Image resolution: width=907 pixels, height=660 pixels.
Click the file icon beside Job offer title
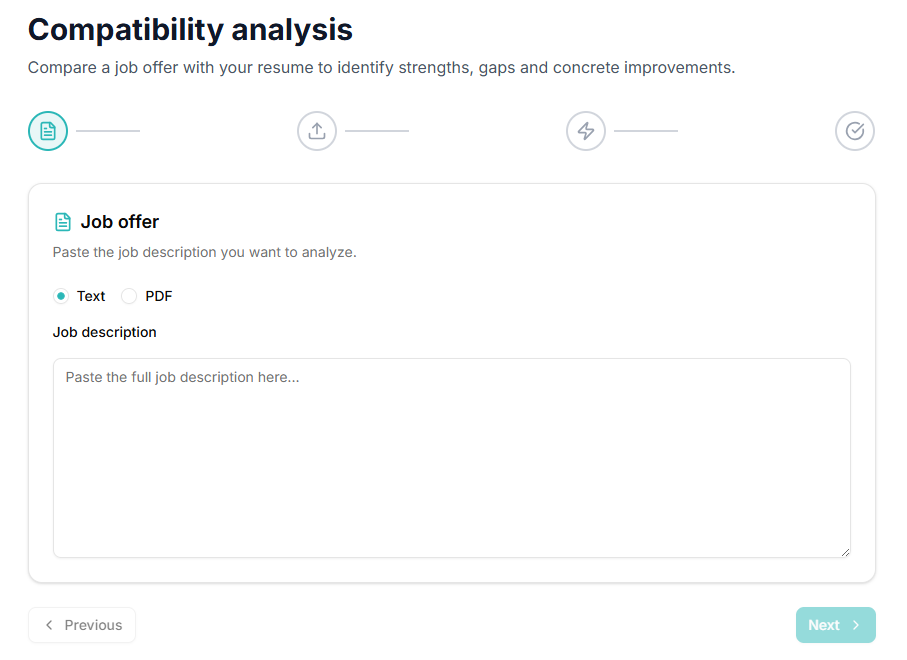point(63,222)
